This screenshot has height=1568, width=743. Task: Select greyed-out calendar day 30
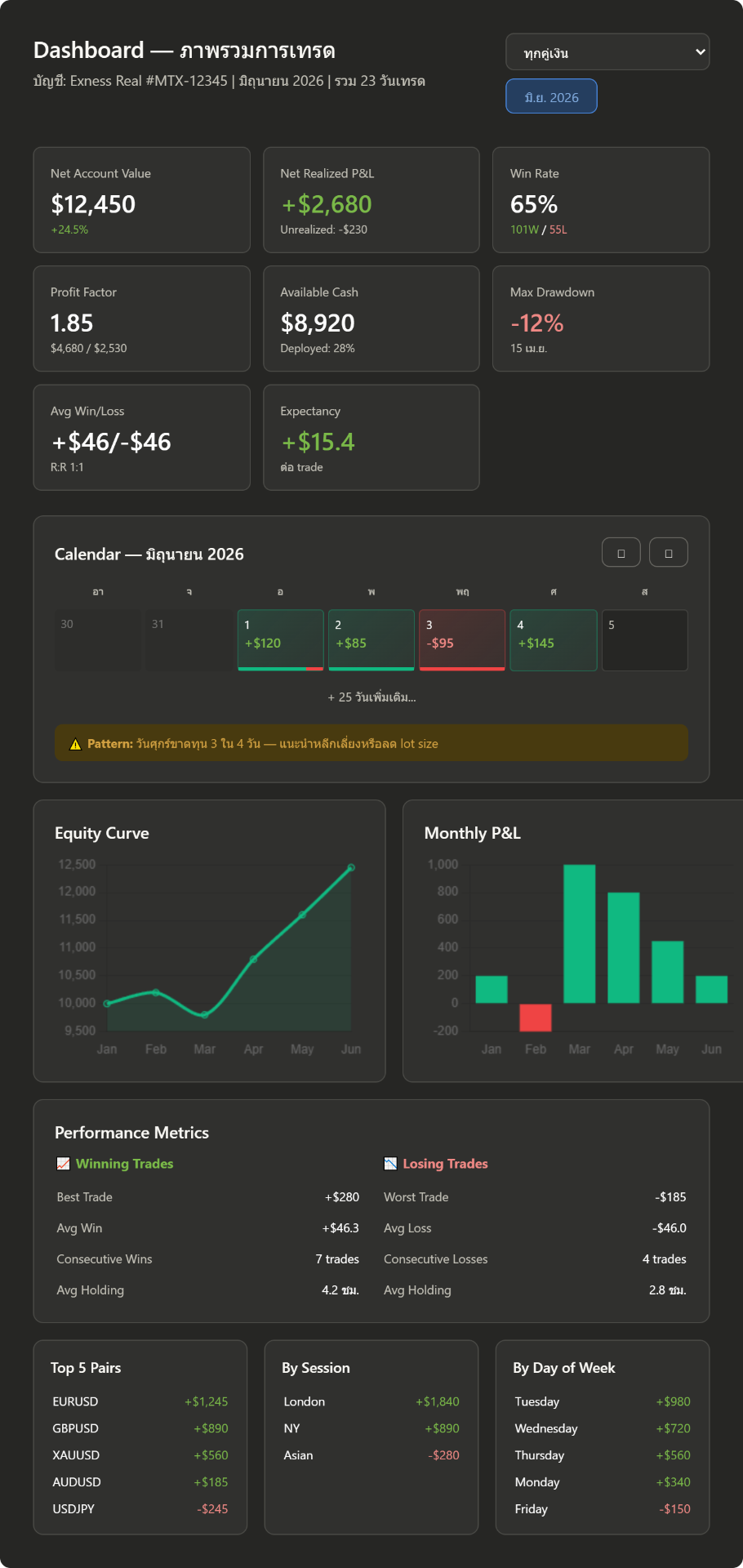(x=98, y=640)
